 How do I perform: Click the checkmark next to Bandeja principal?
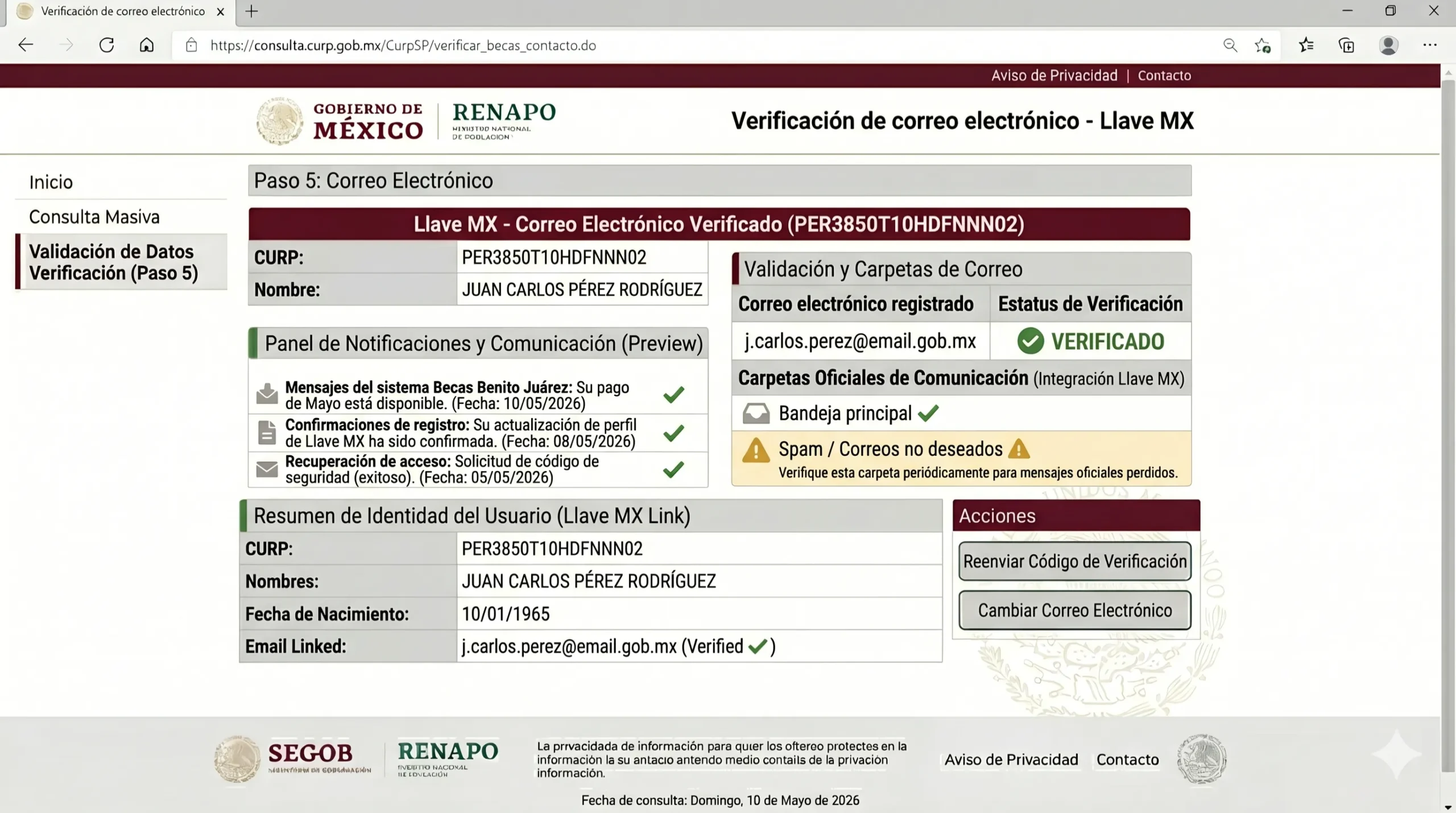[928, 413]
